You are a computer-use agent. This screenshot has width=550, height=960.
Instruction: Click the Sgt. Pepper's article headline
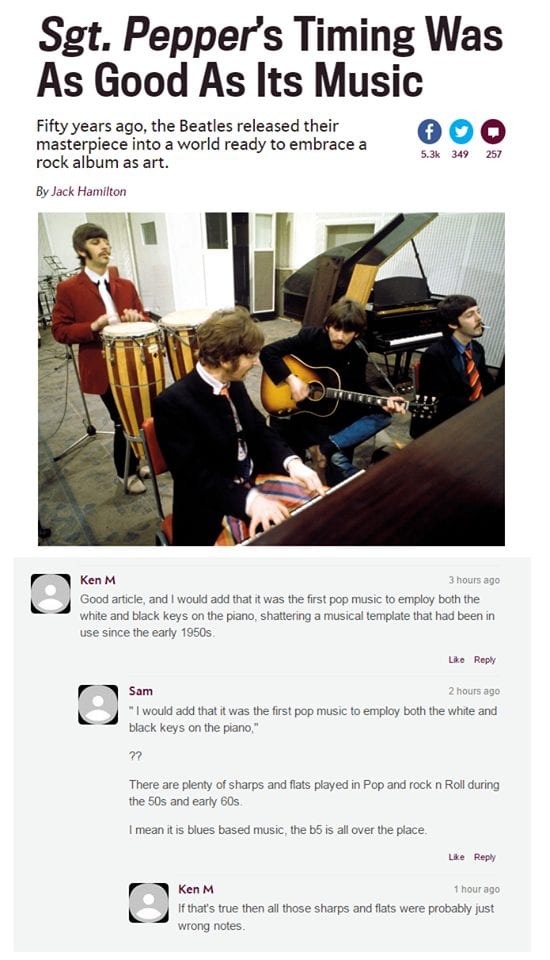click(x=269, y=57)
